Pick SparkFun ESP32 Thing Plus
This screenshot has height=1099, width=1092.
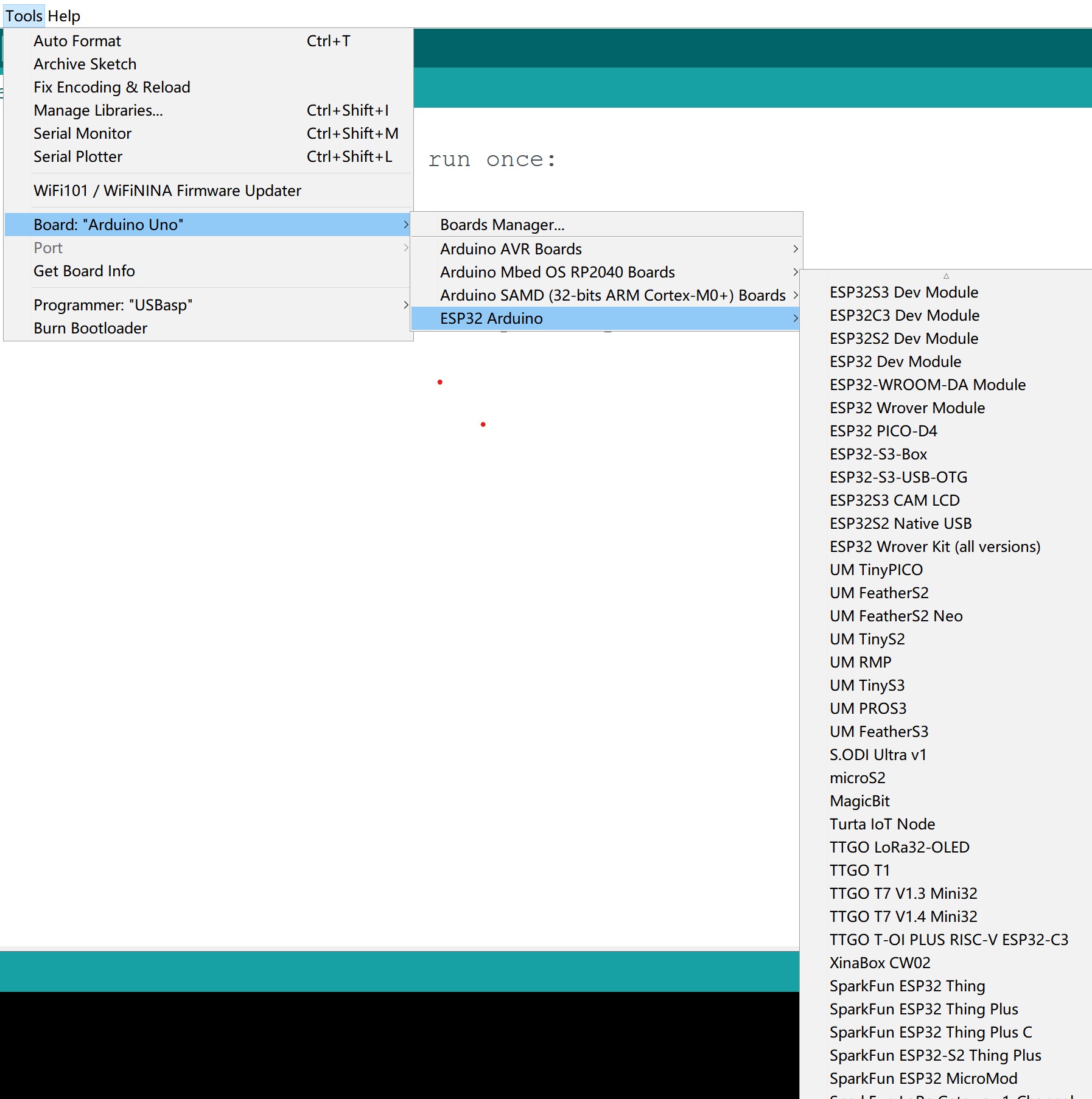[x=946, y=1009]
